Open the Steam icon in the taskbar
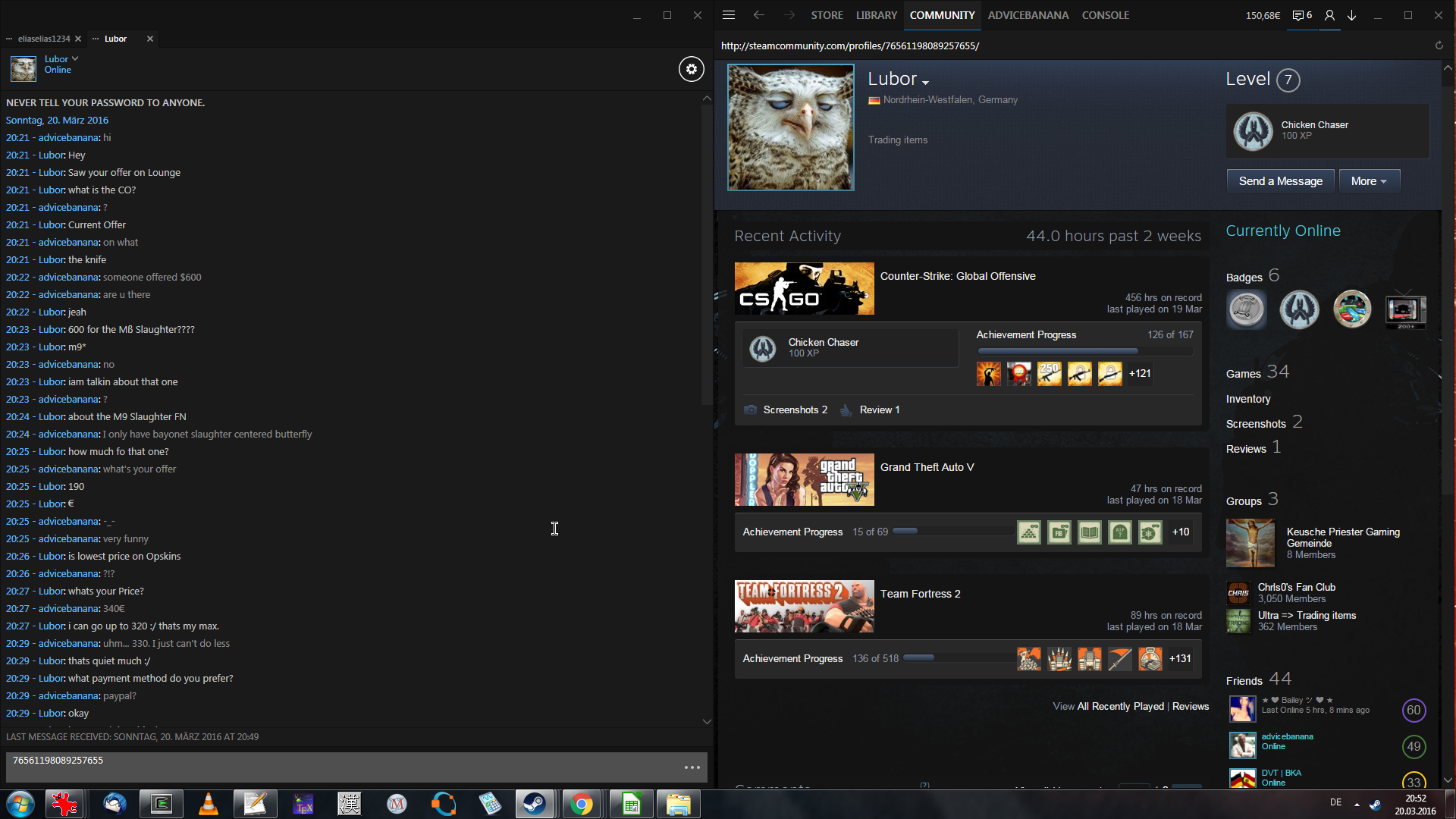Image resolution: width=1456 pixels, height=819 pixels. tap(535, 804)
